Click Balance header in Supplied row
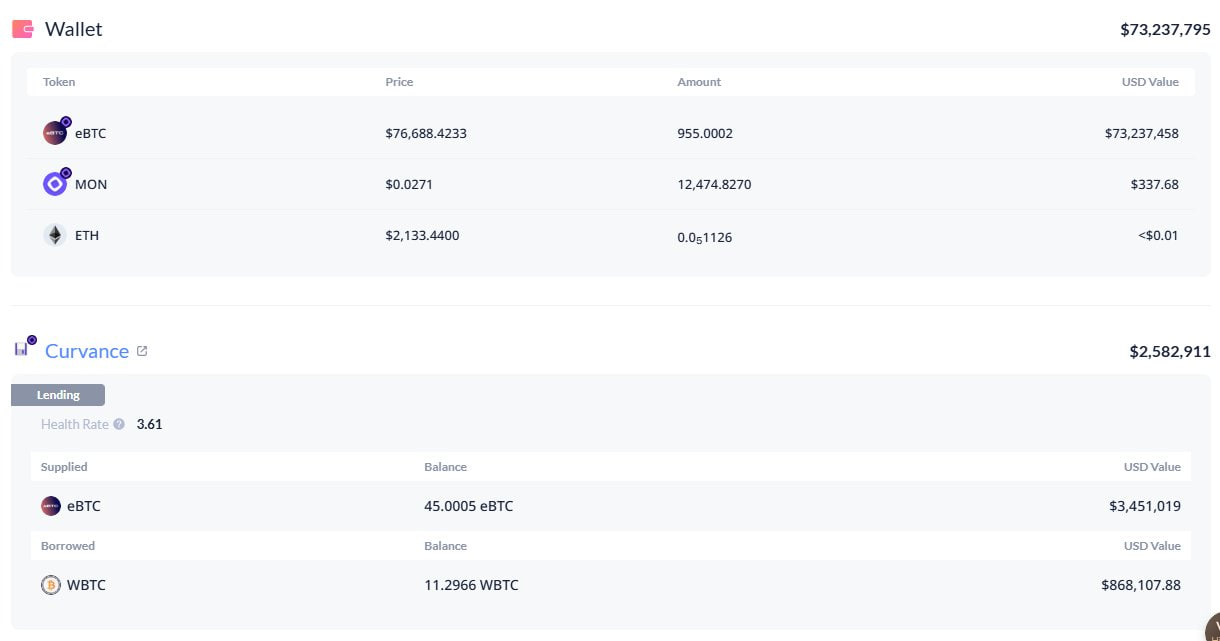 point(445,467)
